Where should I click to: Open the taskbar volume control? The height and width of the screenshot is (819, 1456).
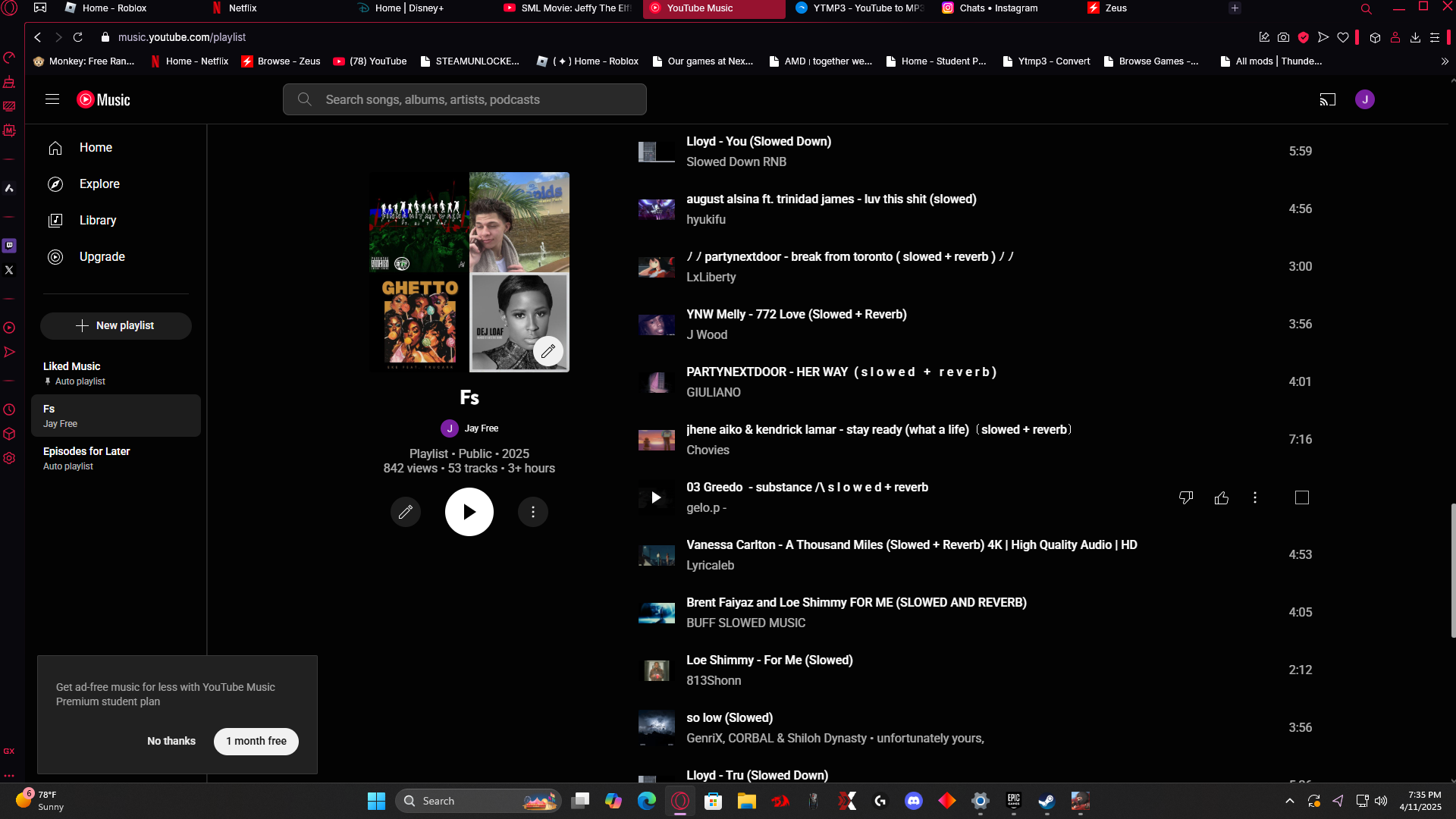pos(1381,801)
